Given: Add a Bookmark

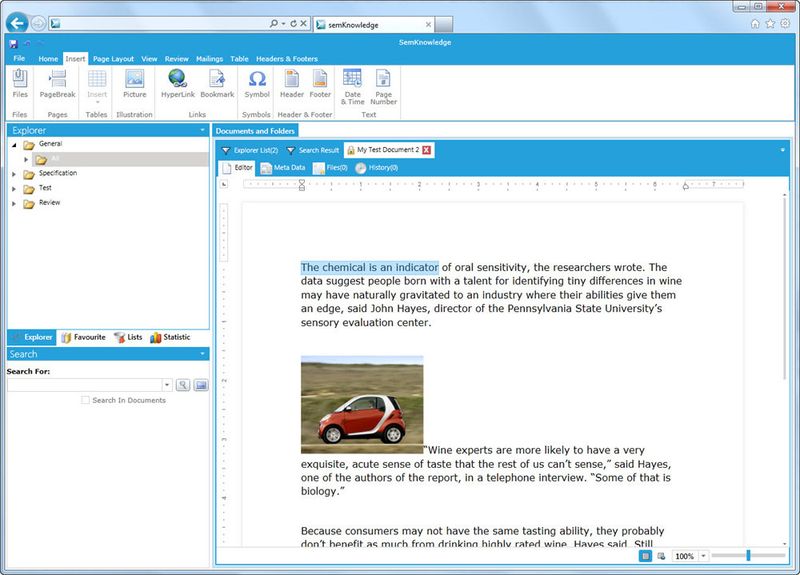Looking at the screenshot, I should pos(217,83).
